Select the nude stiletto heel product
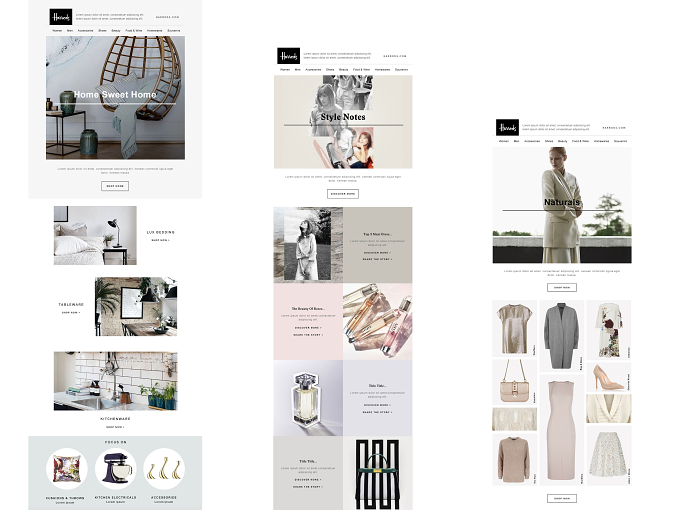 tap(609, 376)
